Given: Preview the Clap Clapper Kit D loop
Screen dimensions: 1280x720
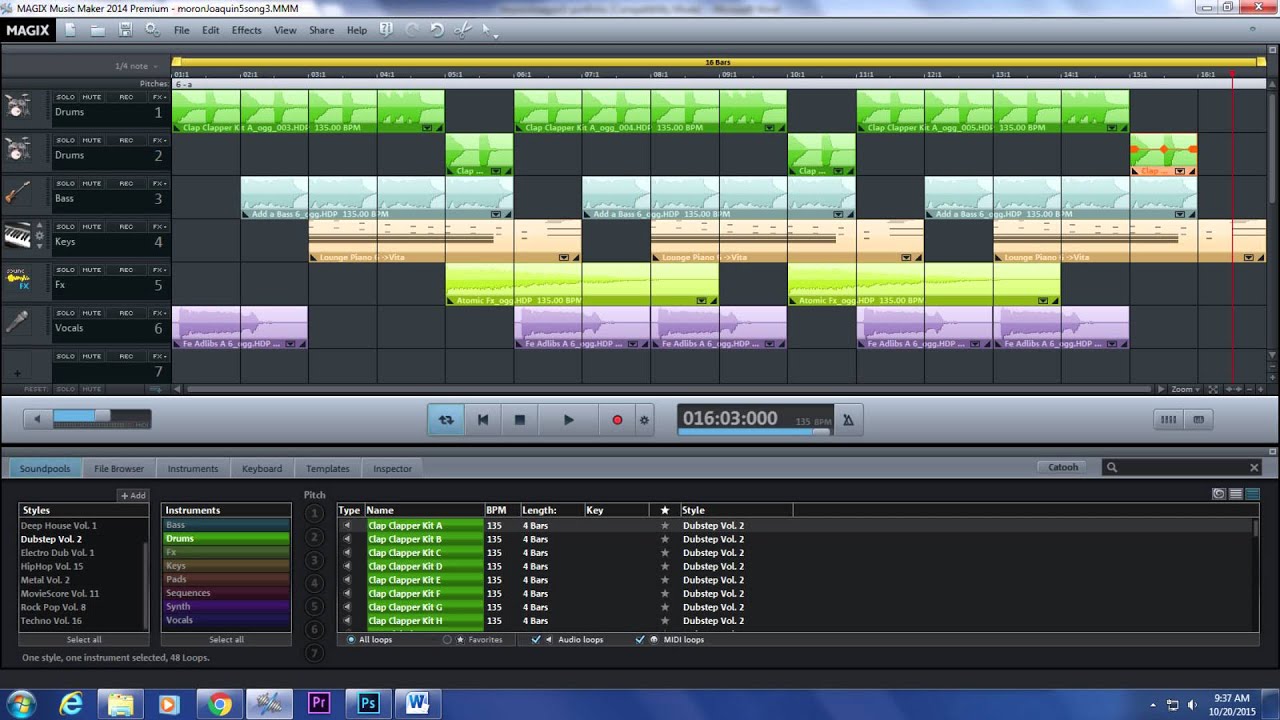Looking at the screenshot, I should point(348,566).
